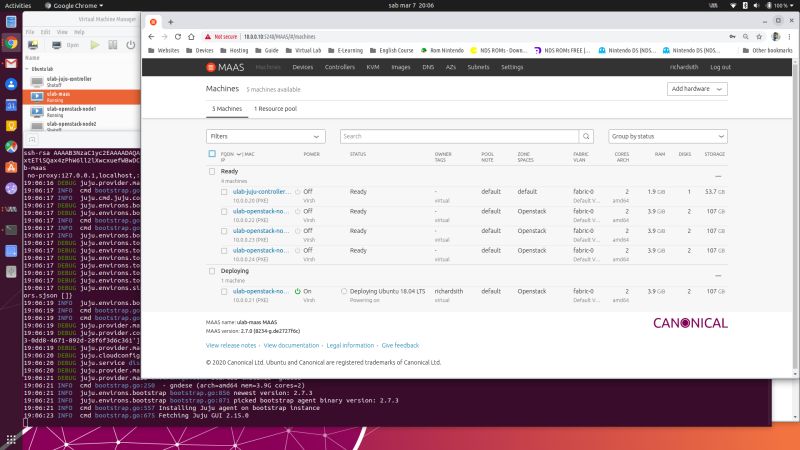Click create new VM icon in Virtual Machine Manager
This screenshot has height=450, width=800.
tap(33, 45)
